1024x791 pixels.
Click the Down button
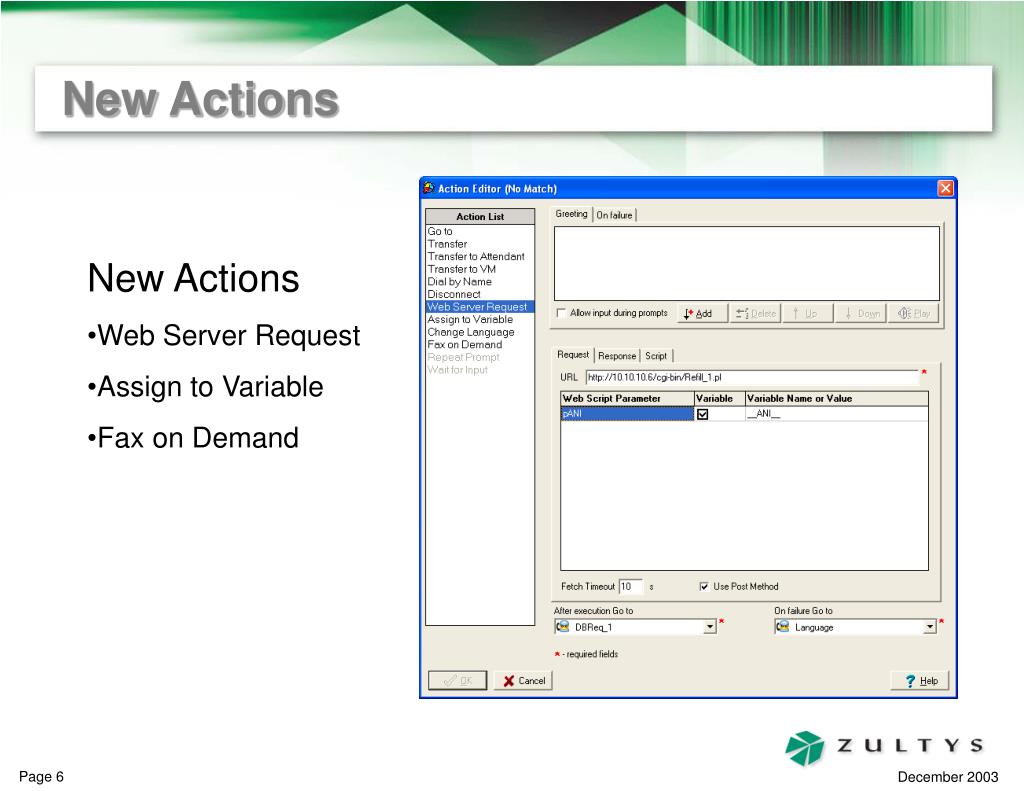[861, 314]
